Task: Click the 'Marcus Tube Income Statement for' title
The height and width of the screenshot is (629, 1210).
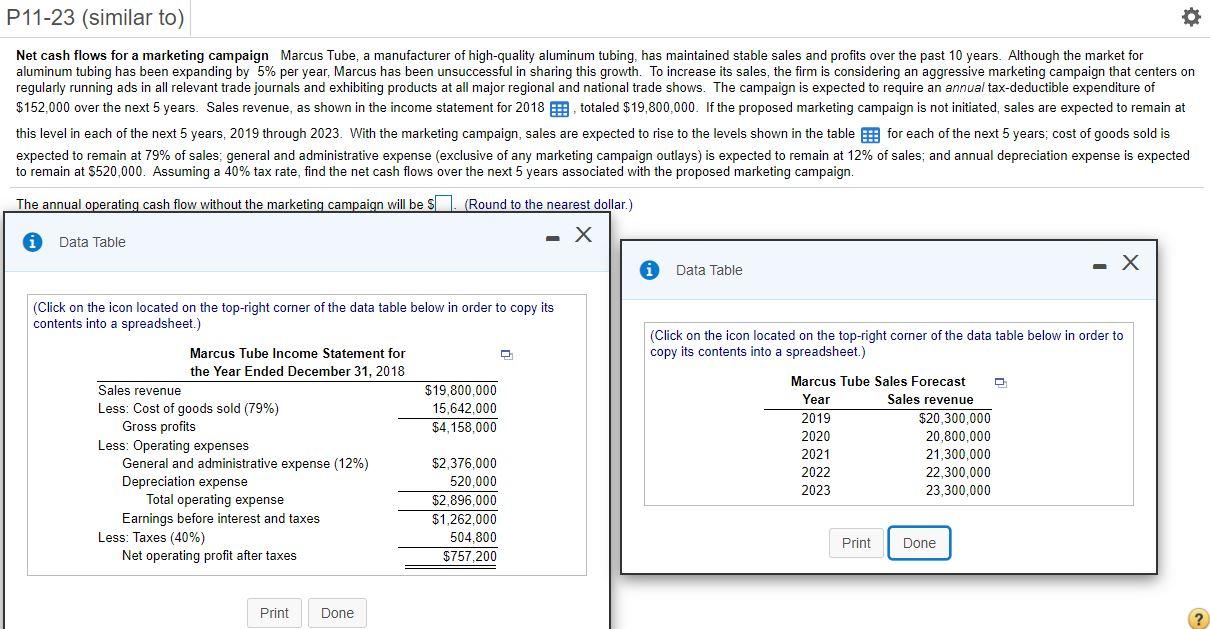Action: (298, 354)
